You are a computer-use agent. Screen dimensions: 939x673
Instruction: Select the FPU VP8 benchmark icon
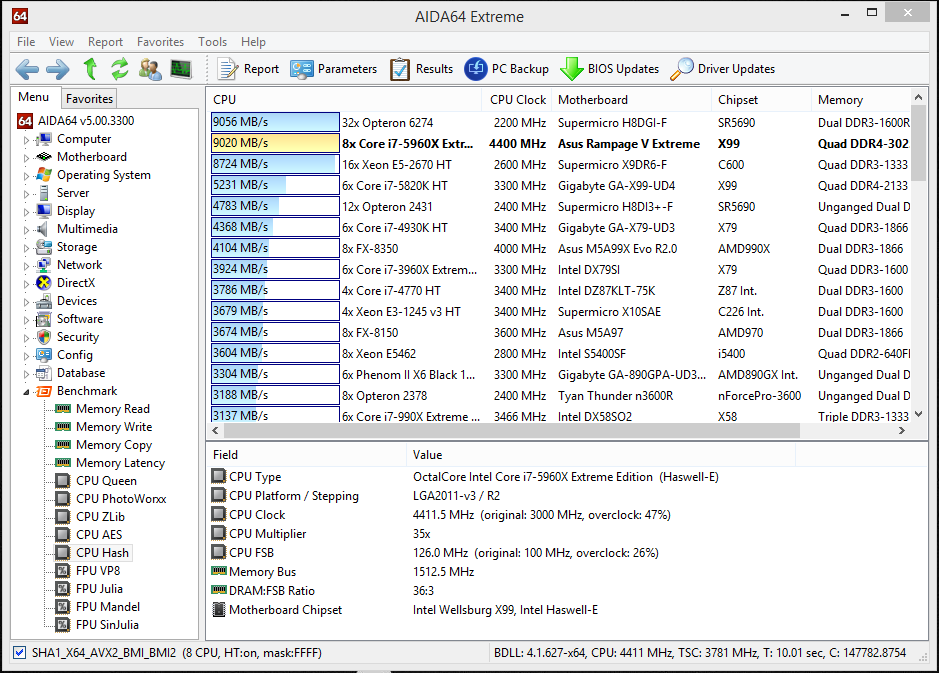[x=63, y=571]
